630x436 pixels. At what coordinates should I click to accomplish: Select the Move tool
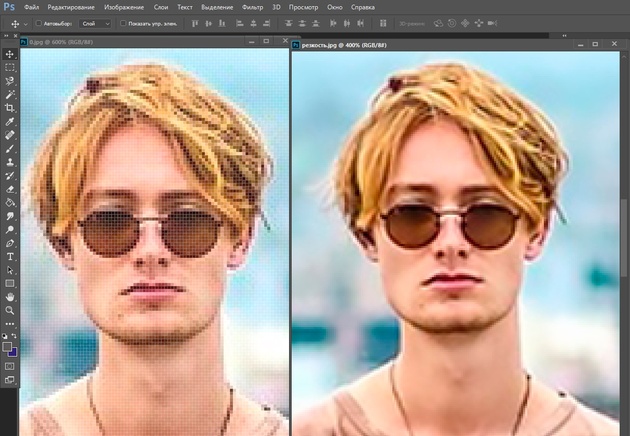(10, 54)
